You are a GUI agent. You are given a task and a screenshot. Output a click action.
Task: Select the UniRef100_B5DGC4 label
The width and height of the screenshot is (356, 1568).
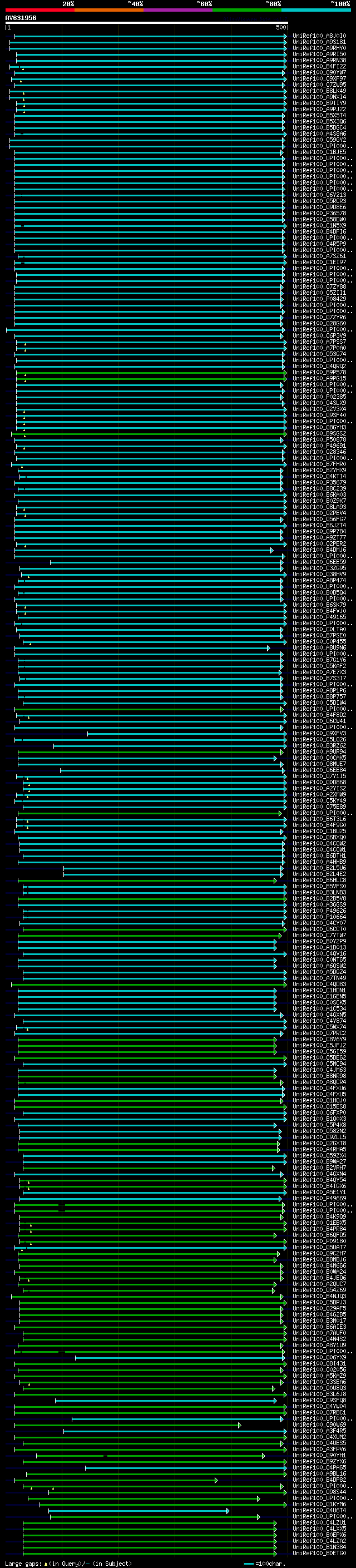[x=319, y=128]
